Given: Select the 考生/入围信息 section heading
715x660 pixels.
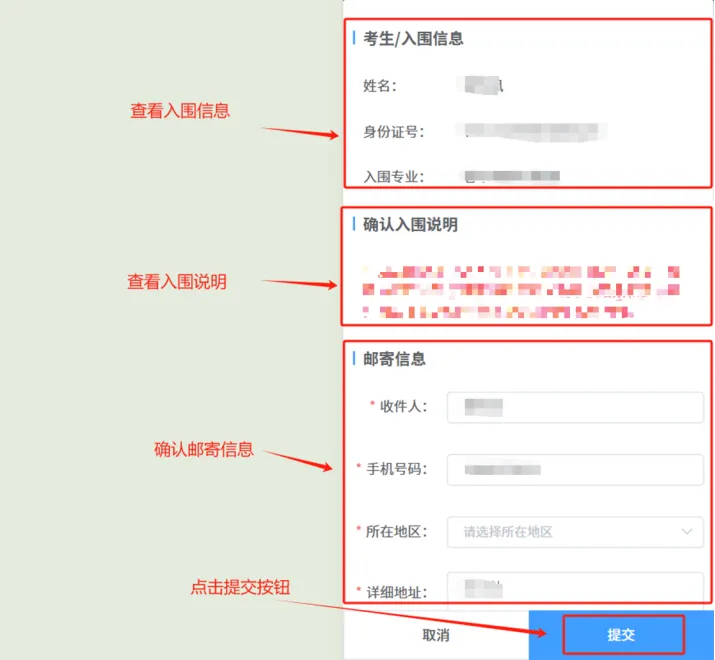Looking at the screenshot, I should (413, 39).
